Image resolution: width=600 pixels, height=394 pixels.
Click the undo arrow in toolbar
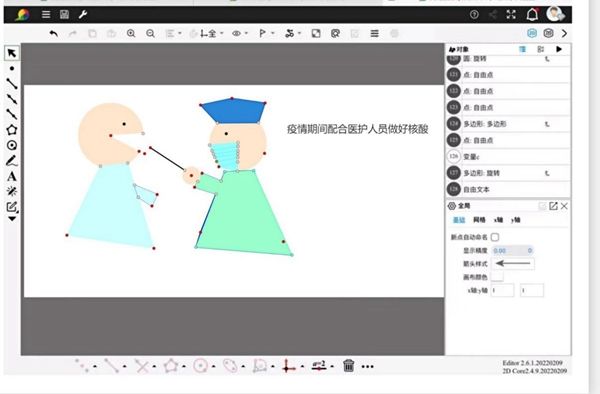point(54,34)
